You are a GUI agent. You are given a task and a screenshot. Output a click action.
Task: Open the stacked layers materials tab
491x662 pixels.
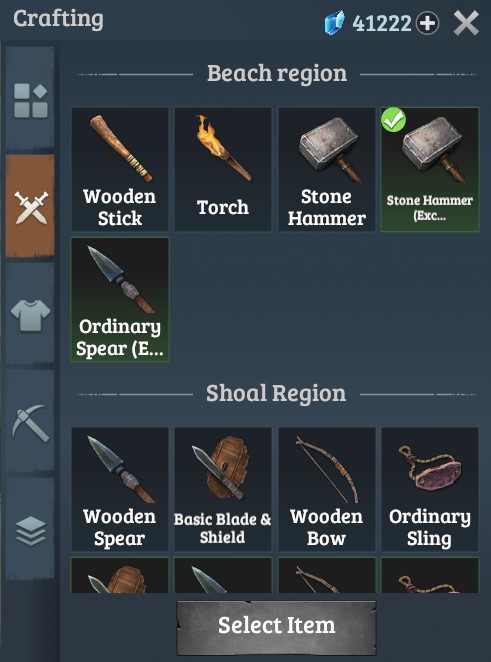tap(30, 530)
